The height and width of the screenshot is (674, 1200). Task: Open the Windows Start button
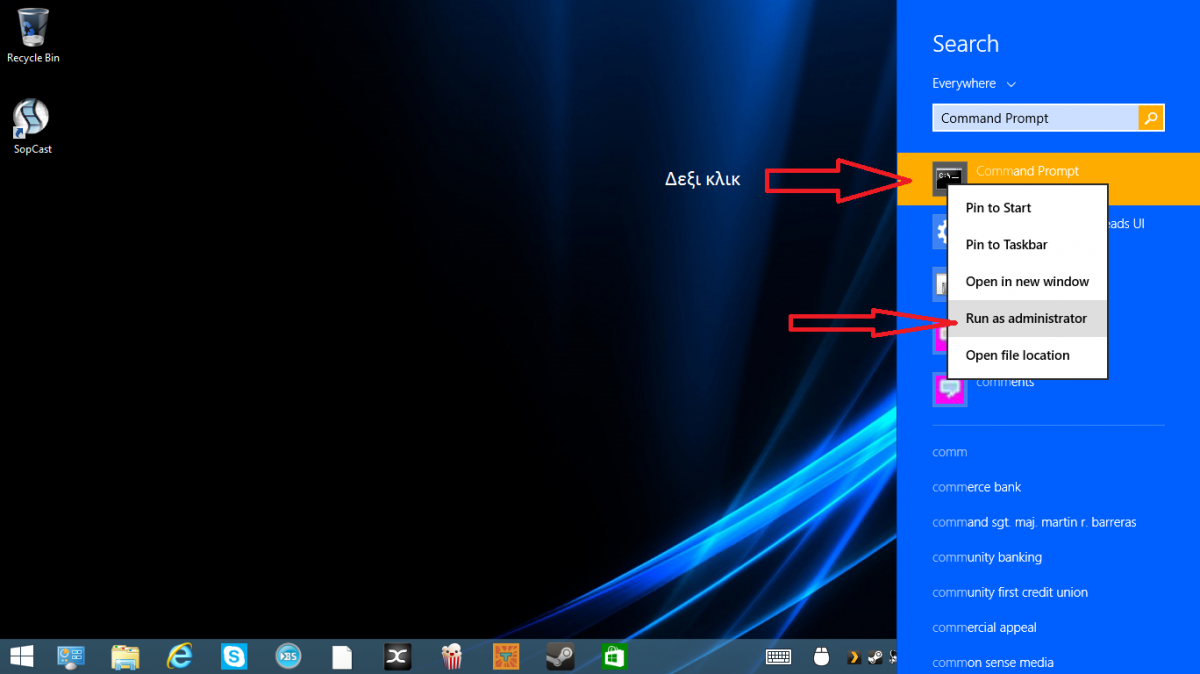[20, 656]
